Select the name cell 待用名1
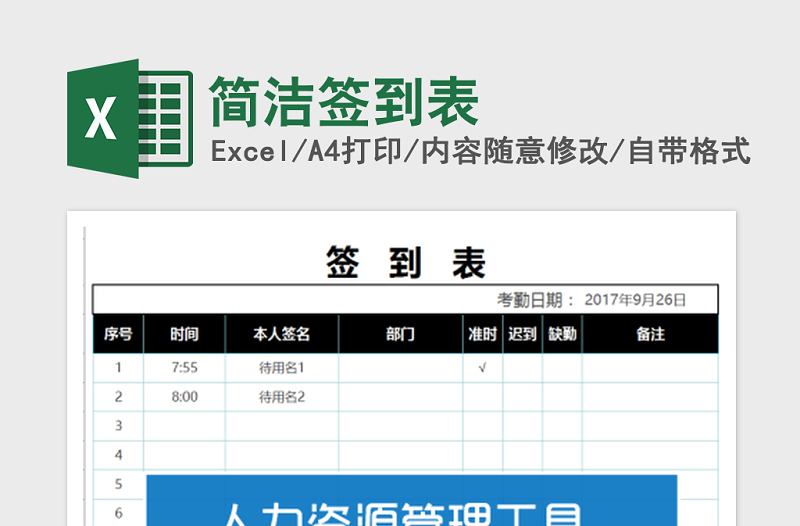Image resolution: width=800 pixels, height=526 pixels. click(x=282, y=368)
